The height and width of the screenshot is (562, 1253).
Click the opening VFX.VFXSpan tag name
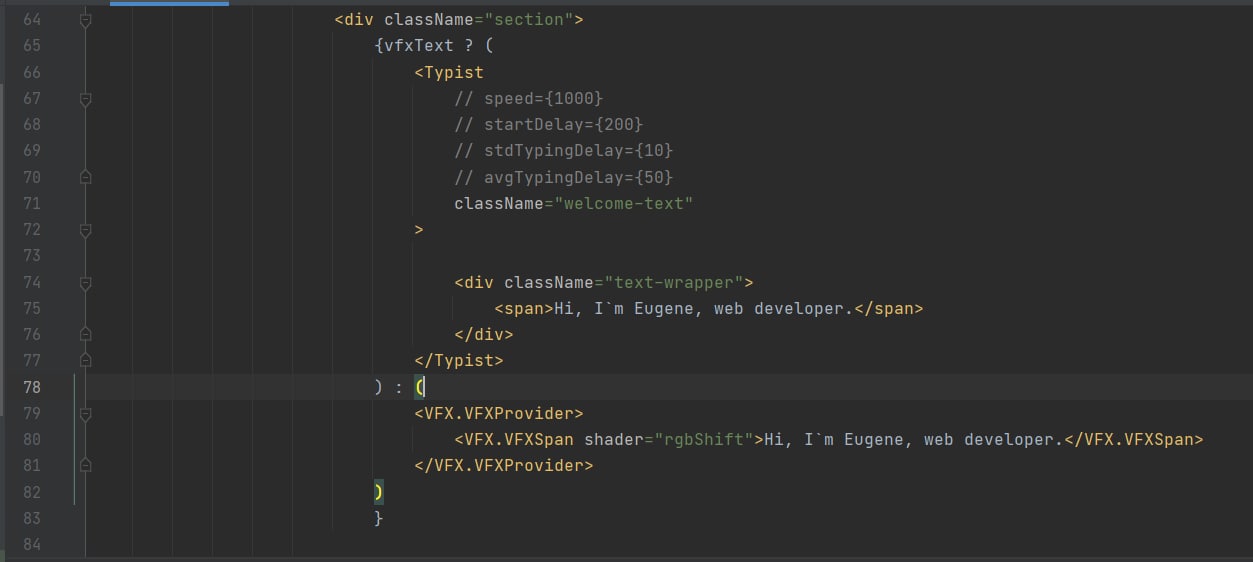(x=519, y=439)
